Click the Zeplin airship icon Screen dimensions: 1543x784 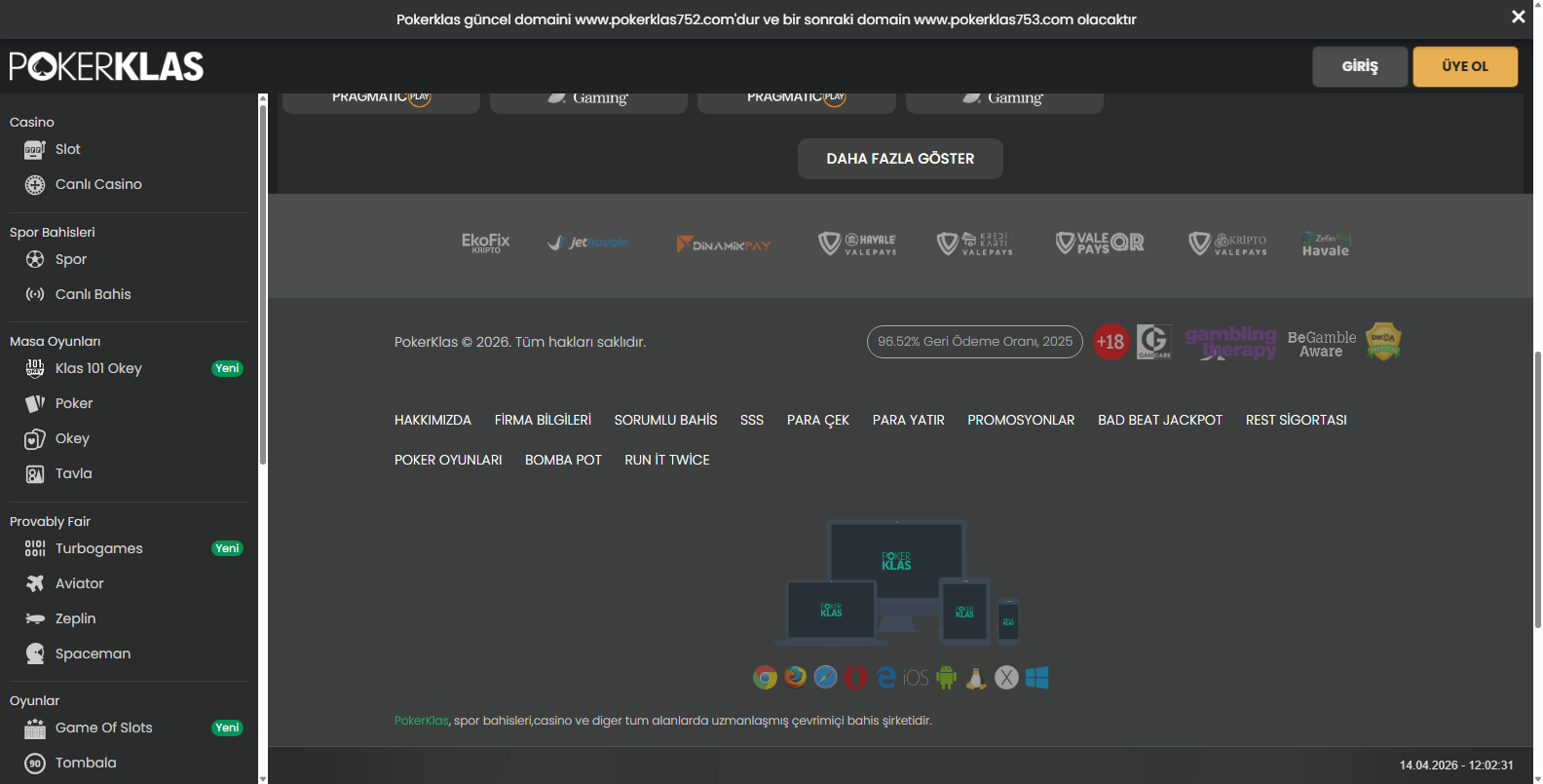click(x=35, y=618)
